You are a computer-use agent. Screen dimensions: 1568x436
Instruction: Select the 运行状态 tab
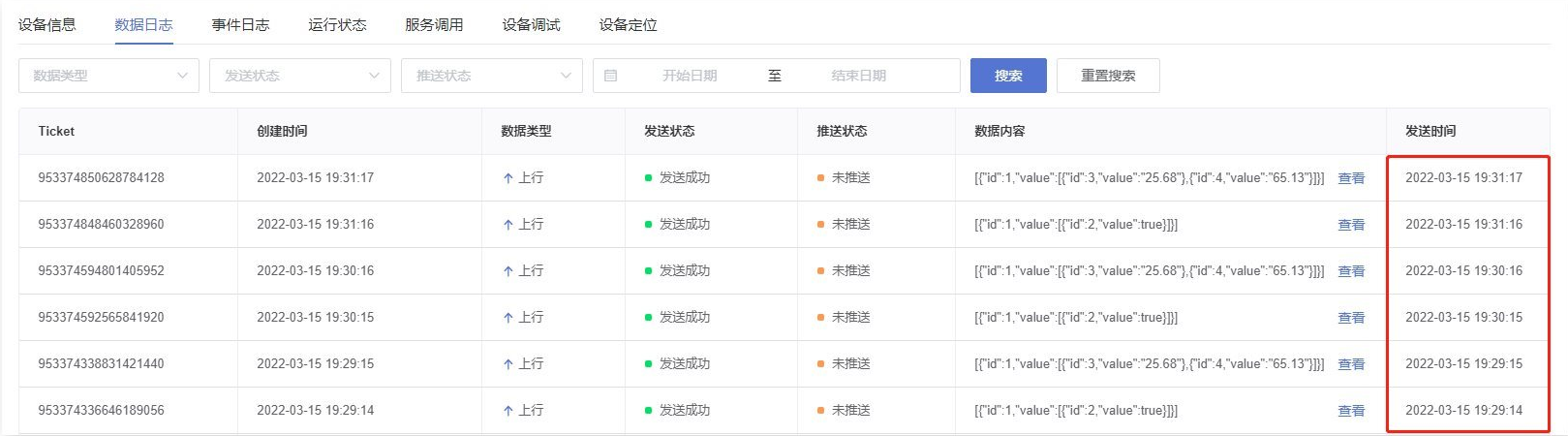click(x=338, y=25)
